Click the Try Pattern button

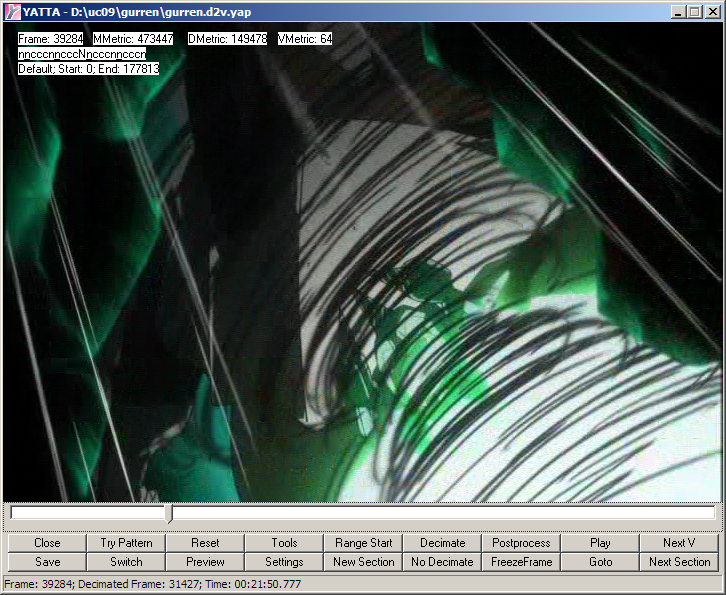click(x=126, y=543)
